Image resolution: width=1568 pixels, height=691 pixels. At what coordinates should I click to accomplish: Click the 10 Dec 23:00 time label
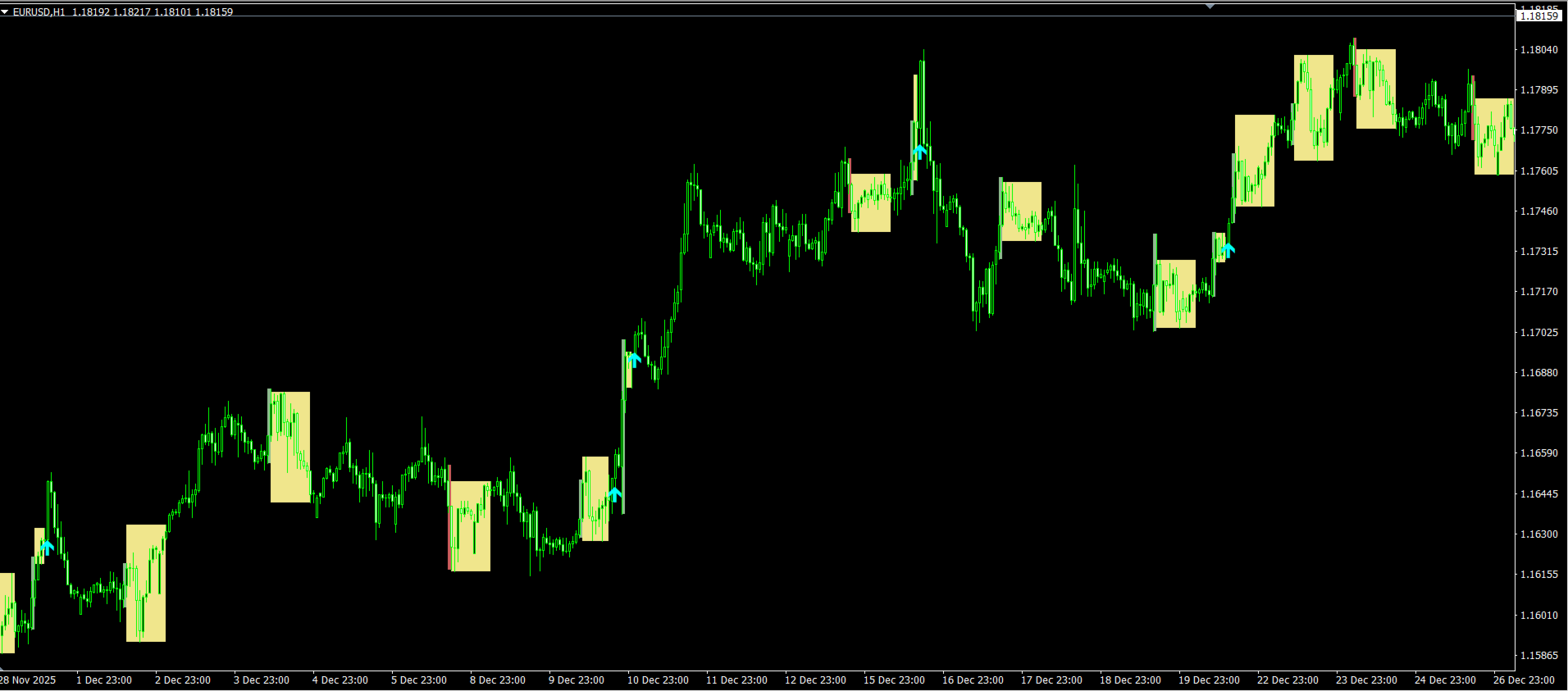coord(658,680)
